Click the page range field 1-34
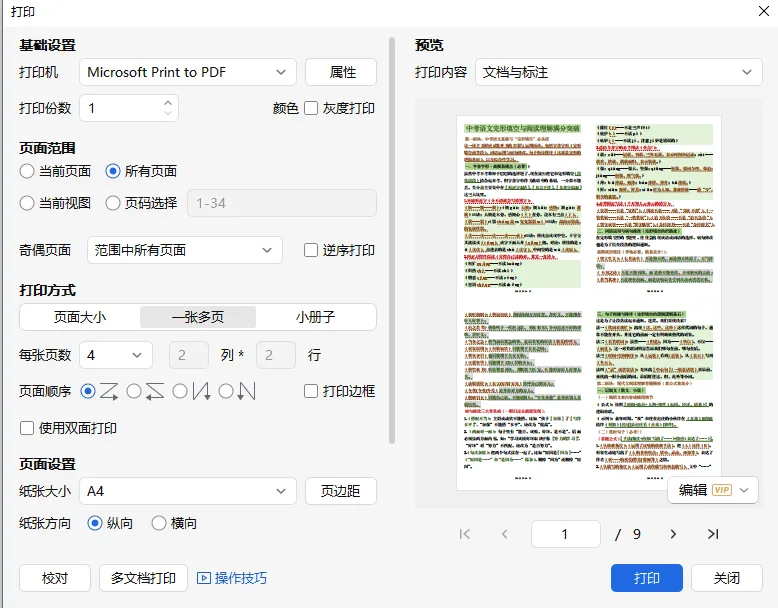Image resolution: width=778 pixels, height=608 pixels. [x=282, y=203]
